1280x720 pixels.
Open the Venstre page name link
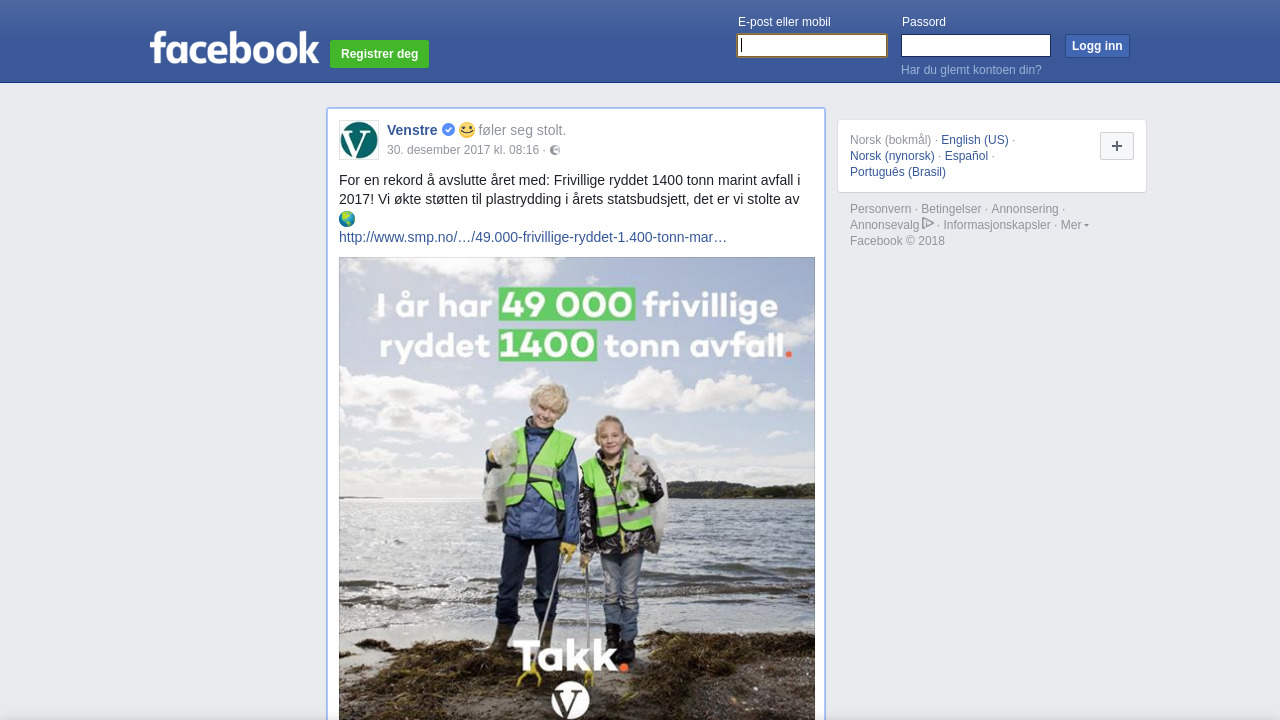[x=412, y=130]
